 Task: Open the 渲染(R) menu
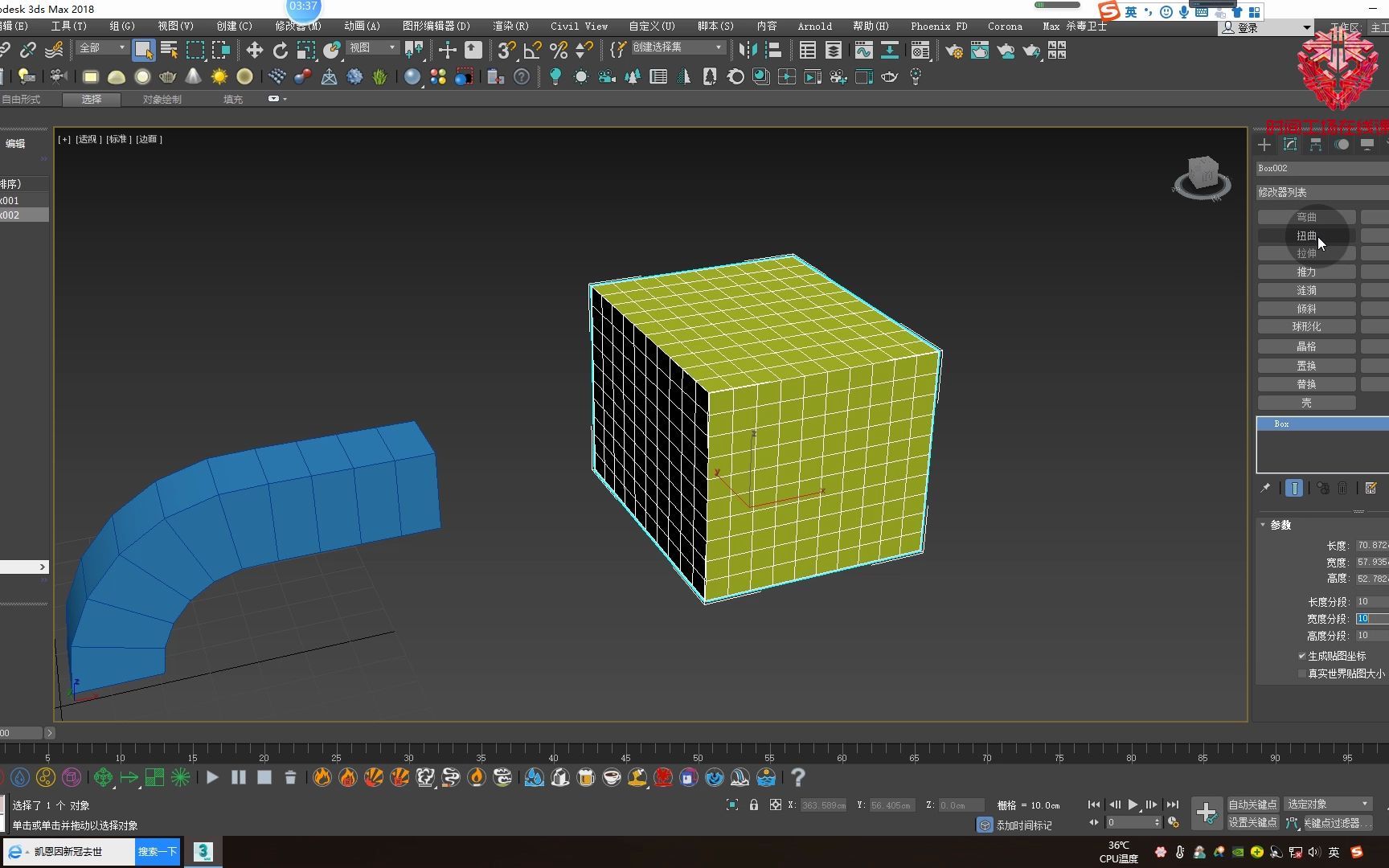[x=510, y=26]
